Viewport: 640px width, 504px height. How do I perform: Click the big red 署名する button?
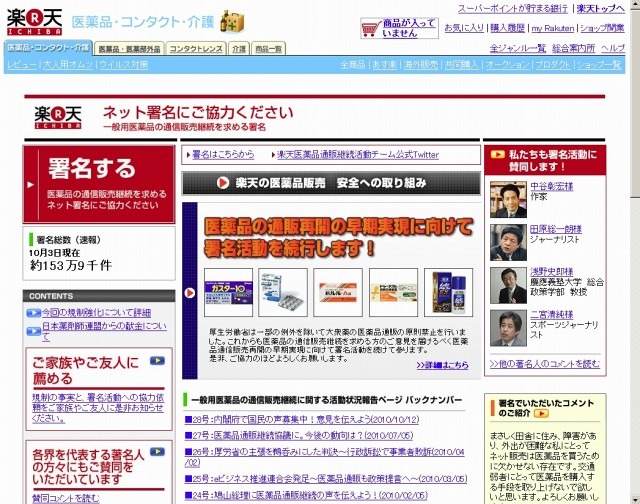pyautogui.click(x=99, y=184)
